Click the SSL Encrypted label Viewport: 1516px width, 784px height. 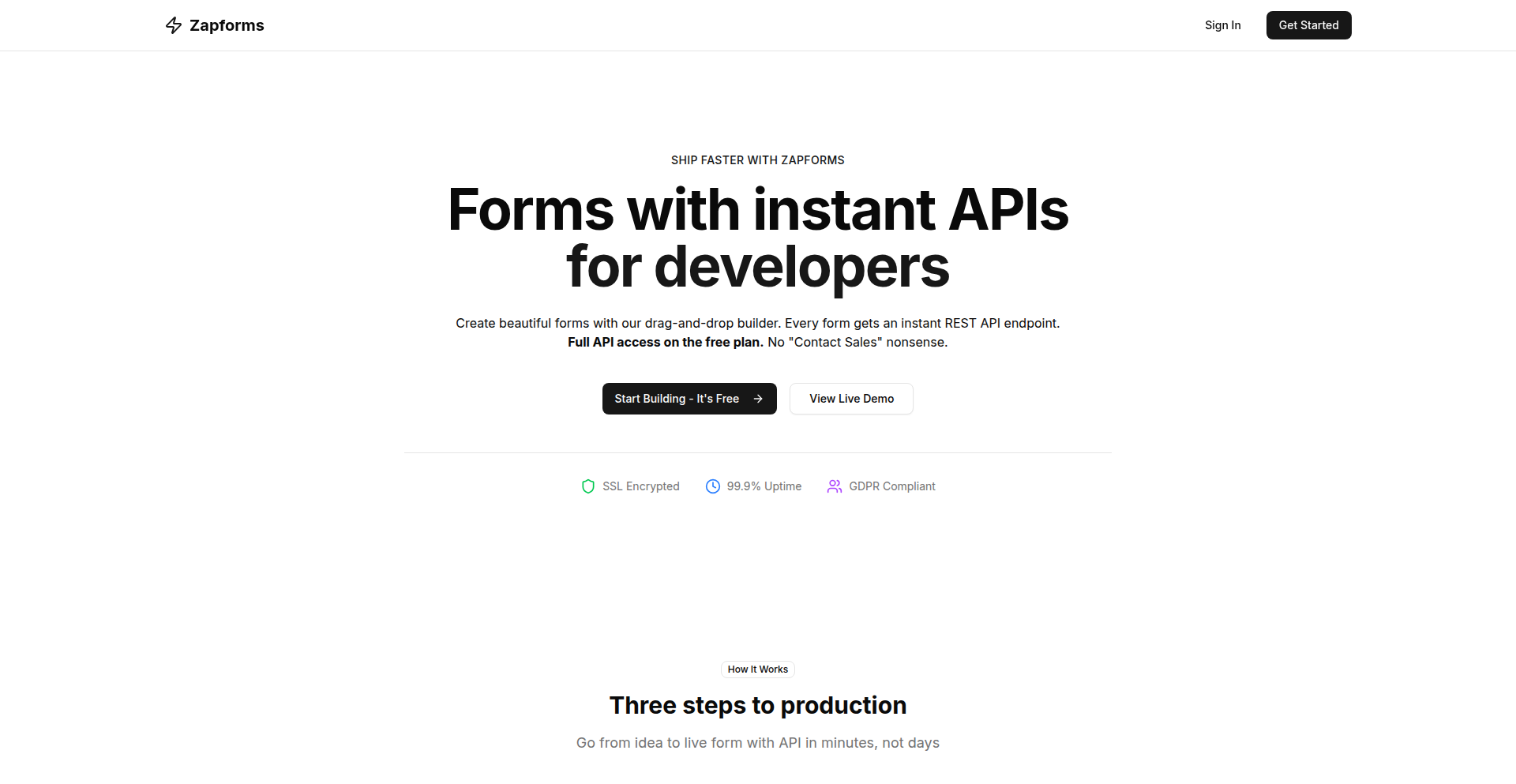[640, 486]
